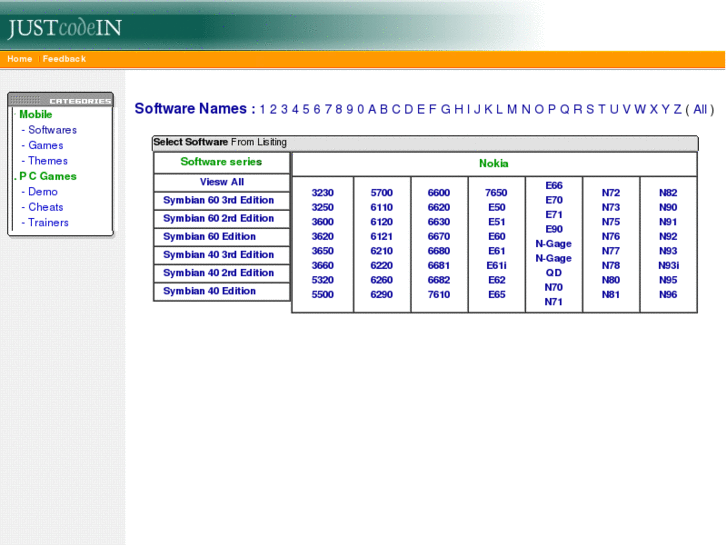Filter software names by letter A
The height and width of the screenshot is (545, 727).
point(372,109)
